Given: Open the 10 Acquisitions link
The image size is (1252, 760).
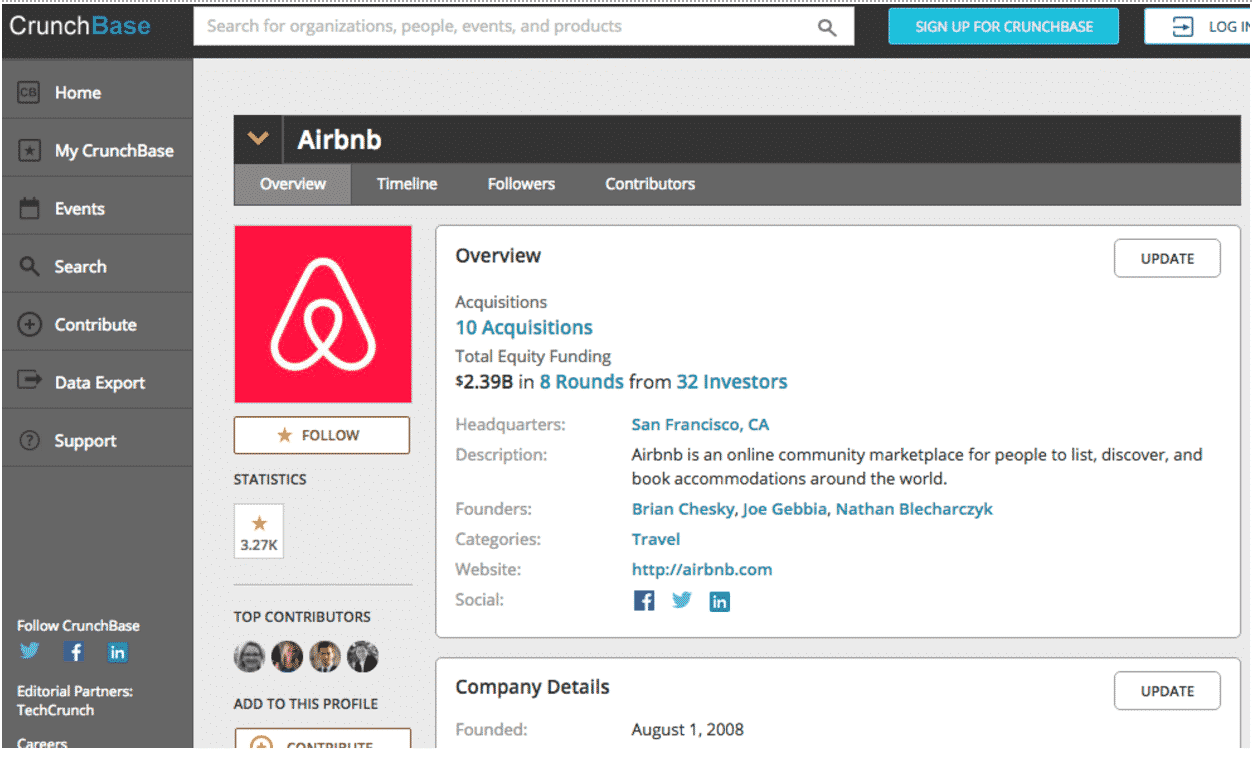Looking at the screenshot, I should [x=524, y=327].
